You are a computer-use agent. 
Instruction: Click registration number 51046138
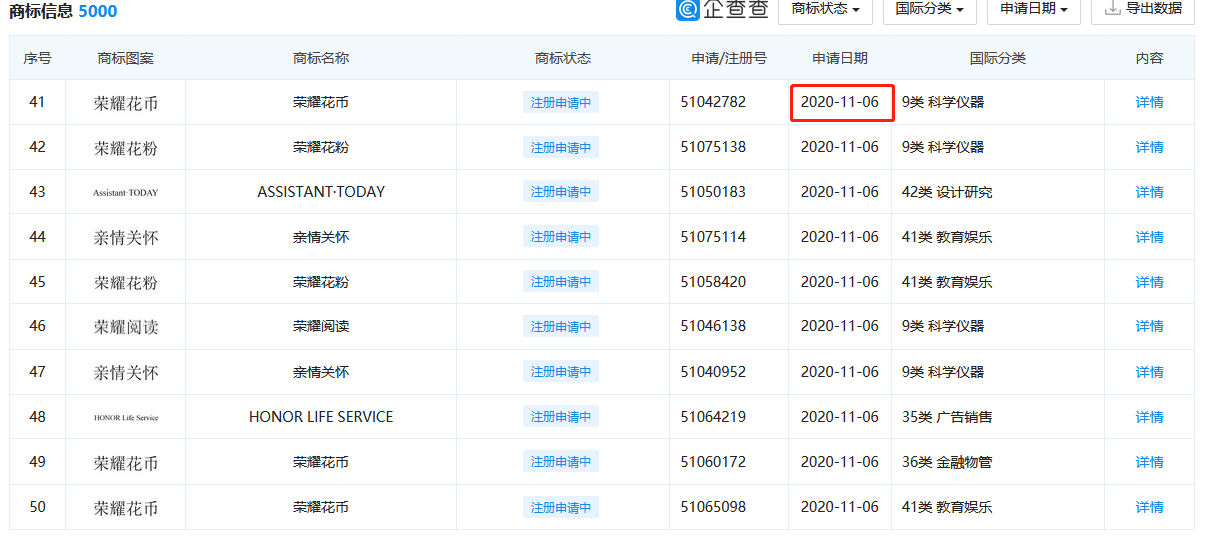point(713,326)
